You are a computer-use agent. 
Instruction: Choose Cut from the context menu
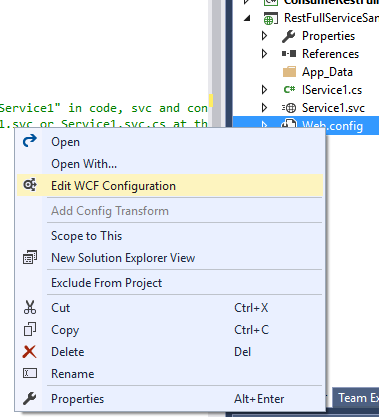[x=170, y=308]
